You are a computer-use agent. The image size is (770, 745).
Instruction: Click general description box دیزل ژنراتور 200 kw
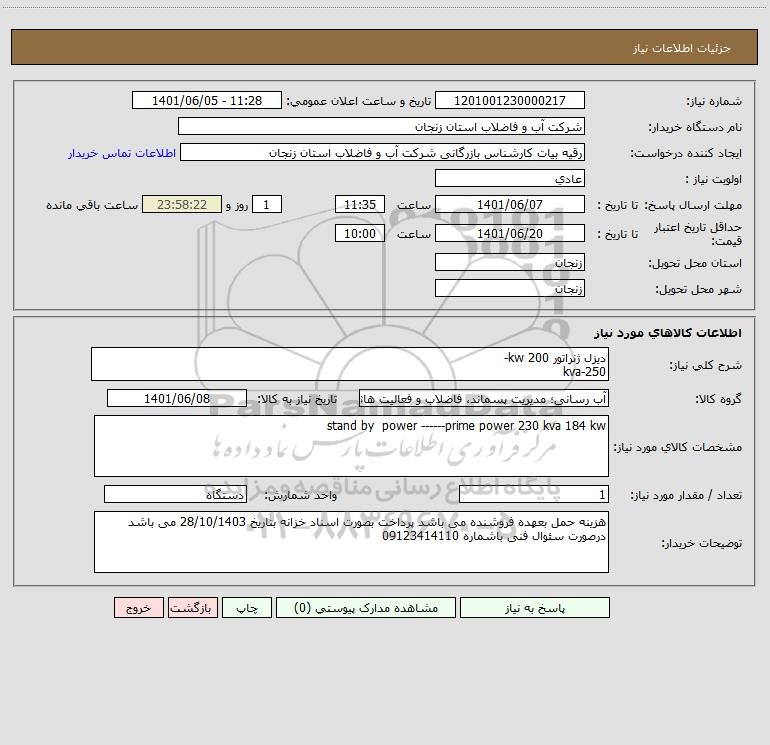(350, 364)
